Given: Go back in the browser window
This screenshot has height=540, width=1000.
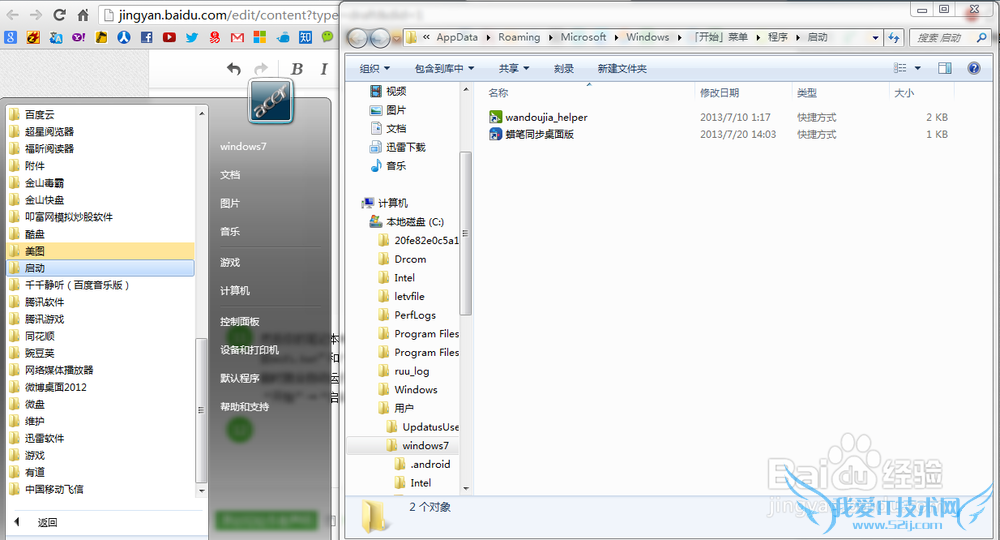Looking at the screenshot, I should pos(12,15).
